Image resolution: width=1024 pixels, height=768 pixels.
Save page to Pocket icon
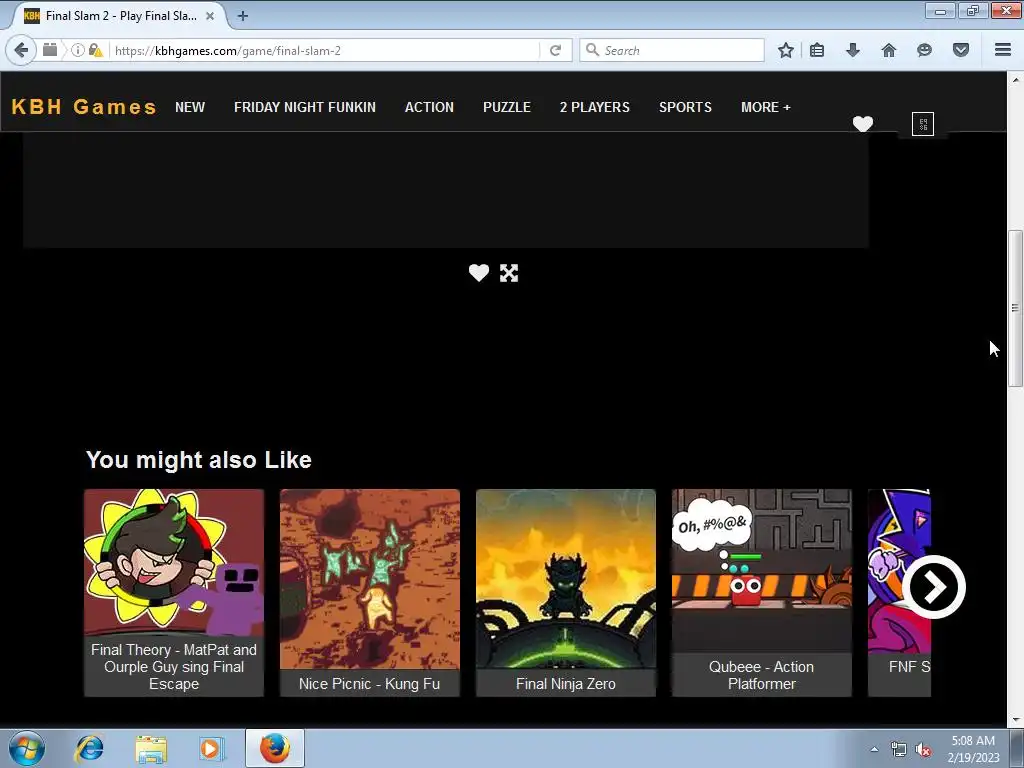tap(961, 50)
